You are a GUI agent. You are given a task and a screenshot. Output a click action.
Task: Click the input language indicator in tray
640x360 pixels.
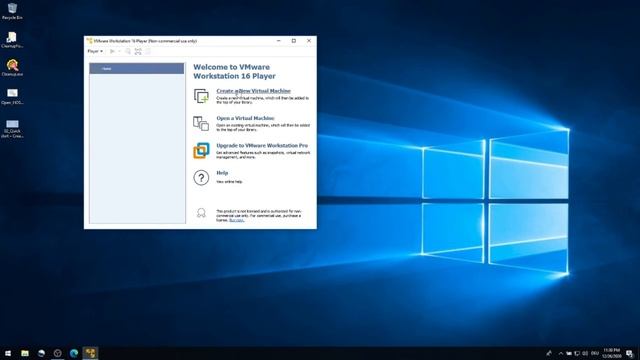click(x=595, y=353)
